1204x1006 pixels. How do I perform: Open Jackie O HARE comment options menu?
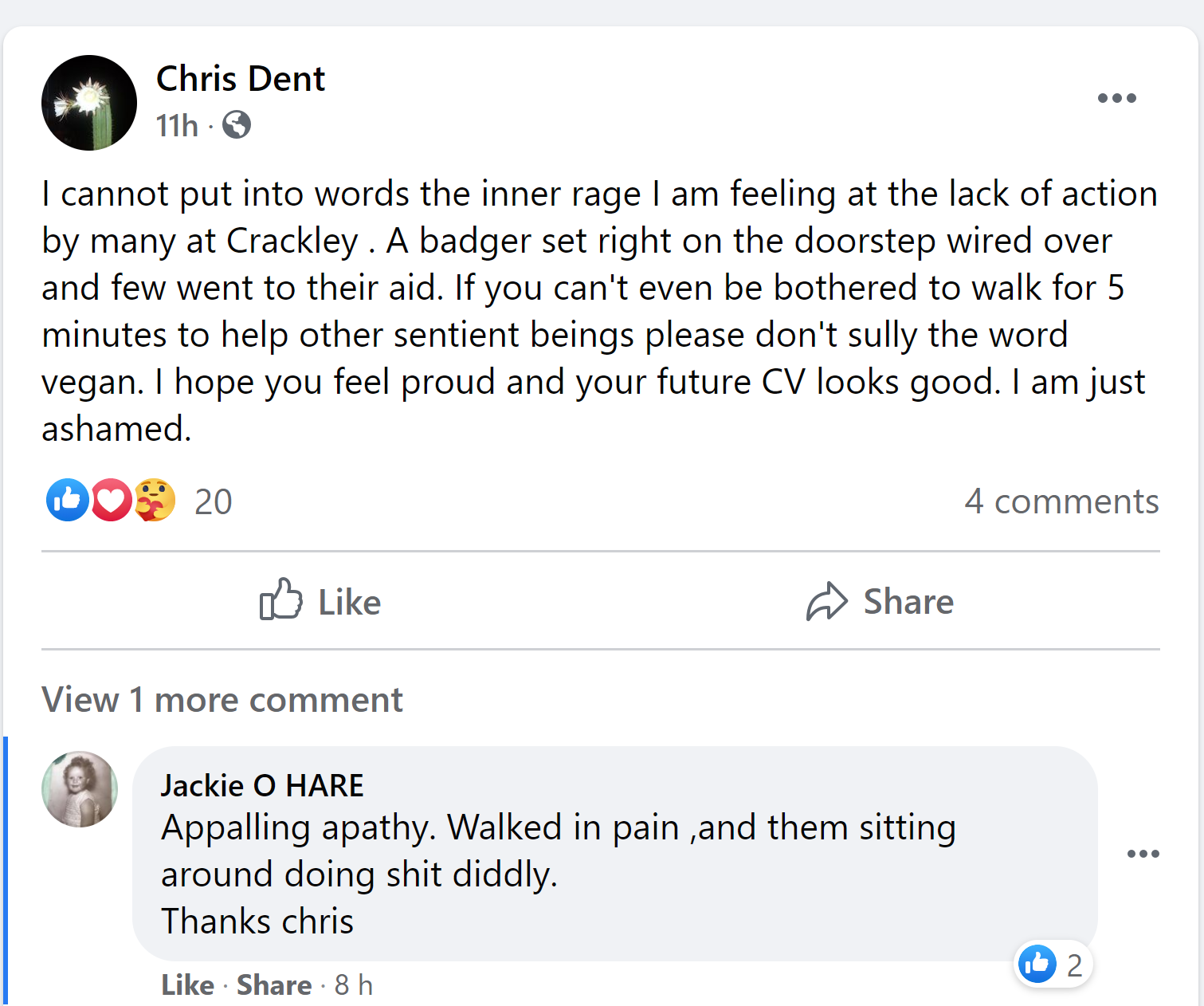(x=1143, y=854)
